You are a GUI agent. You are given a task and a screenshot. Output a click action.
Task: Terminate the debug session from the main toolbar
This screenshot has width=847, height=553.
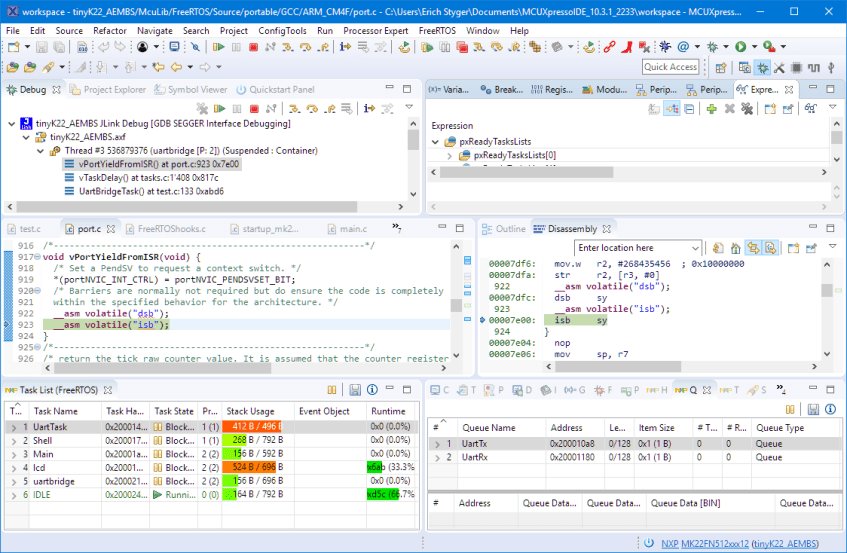pos(253,48)
